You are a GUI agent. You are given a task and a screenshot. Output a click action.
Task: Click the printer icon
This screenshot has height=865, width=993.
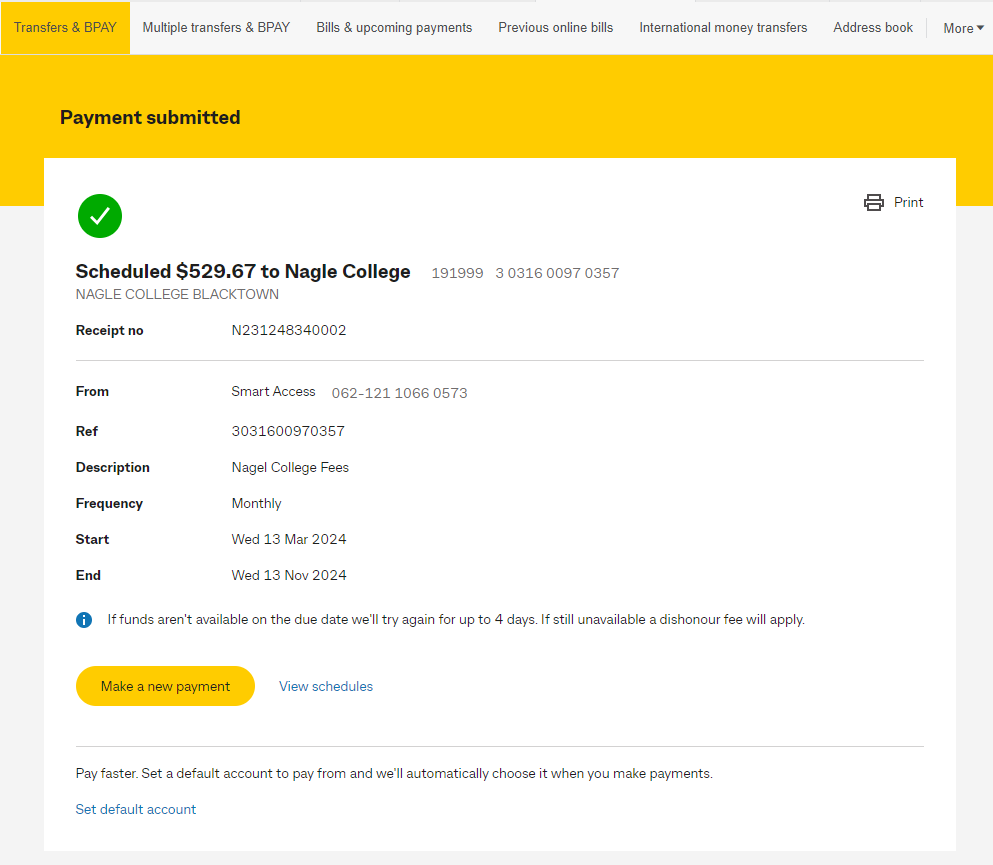874,203
